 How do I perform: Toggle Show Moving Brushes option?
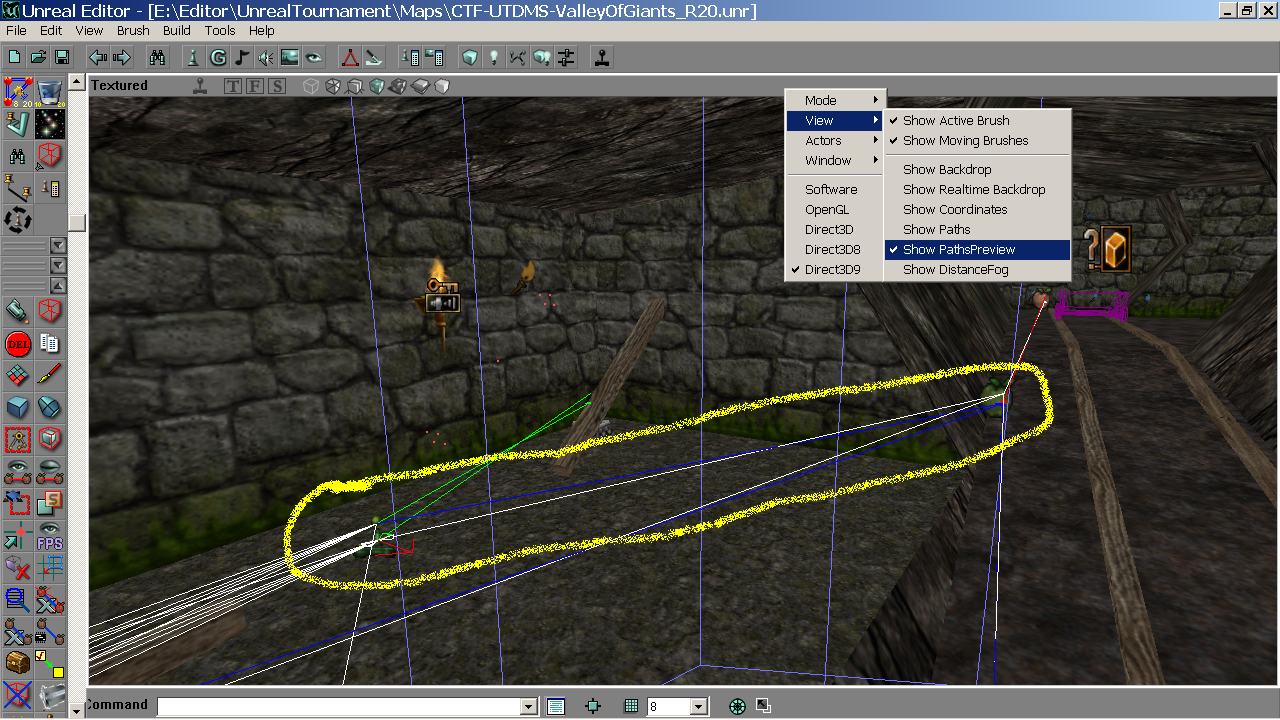click(978, 140)
